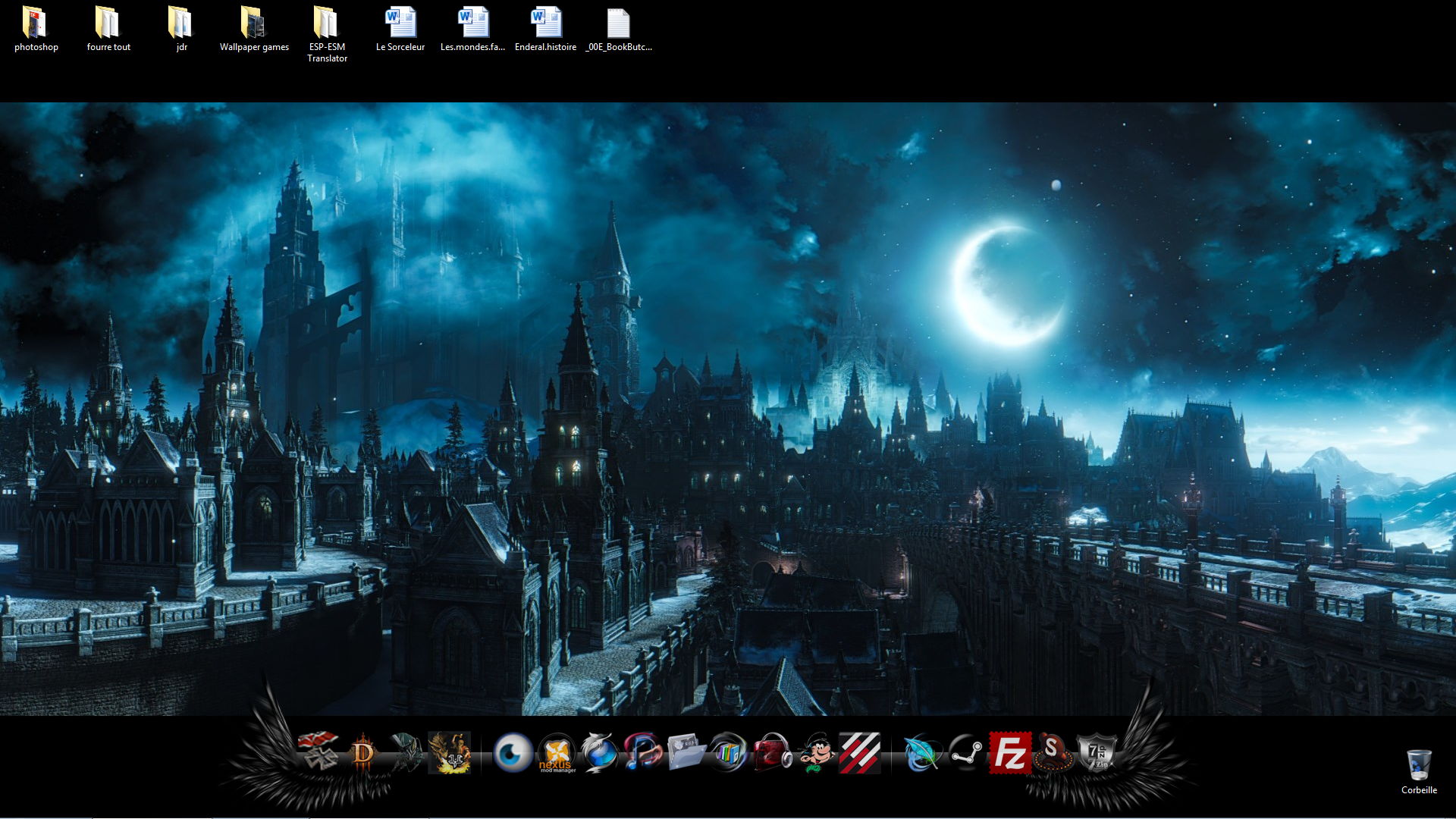1456x819 pixels.
Task: Click the 'Corbeille' label text
Action: click(1419, 790)
